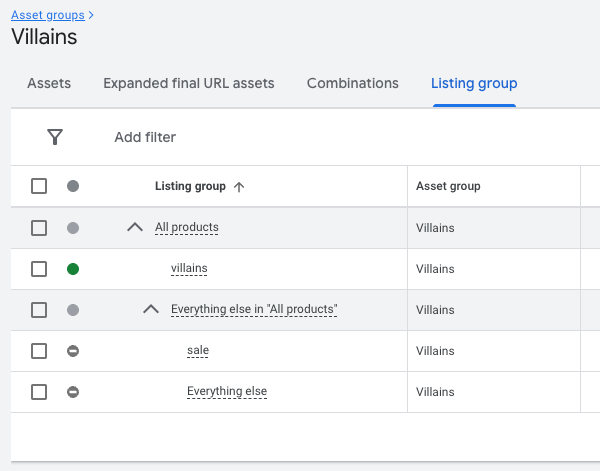Click the filter funnel icon
The width and height of the screenshot is (600, 471).
[55, 137]
